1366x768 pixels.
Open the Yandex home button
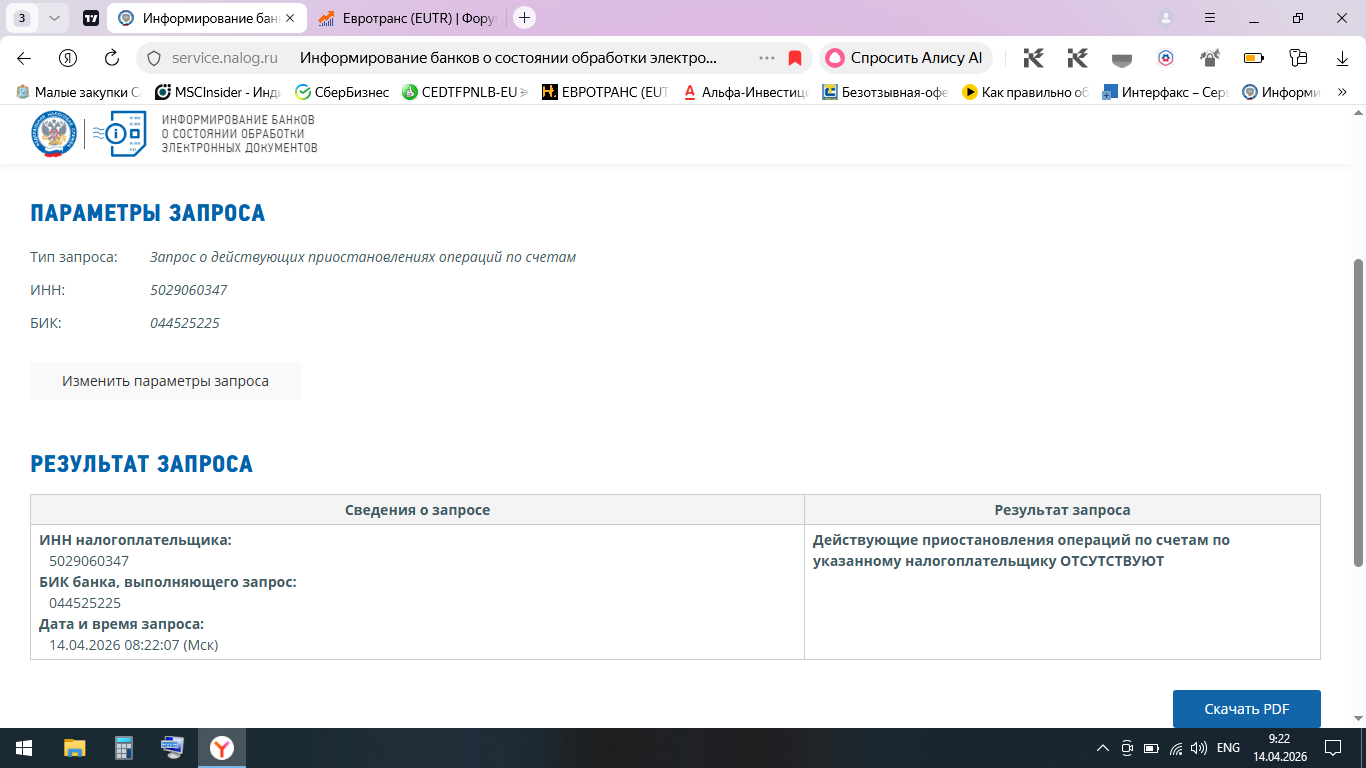(68, 58)
